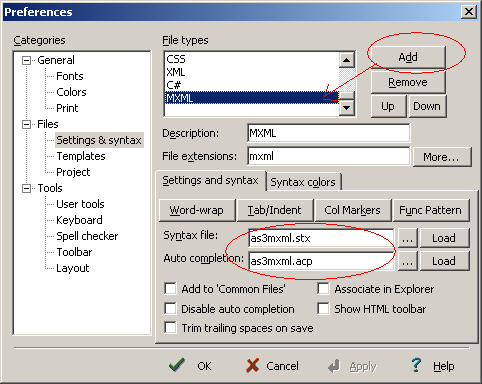The height and width of the screenshot is (384, 482).
Task: Switch to the Syntax colors tab
Action: pos(303,182)
